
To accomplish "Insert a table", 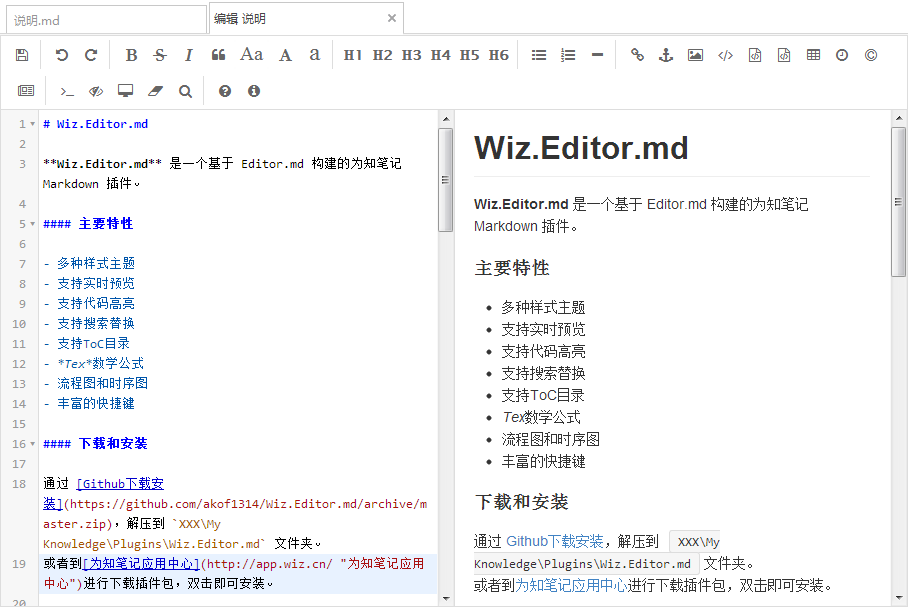I will pos(813,55).
